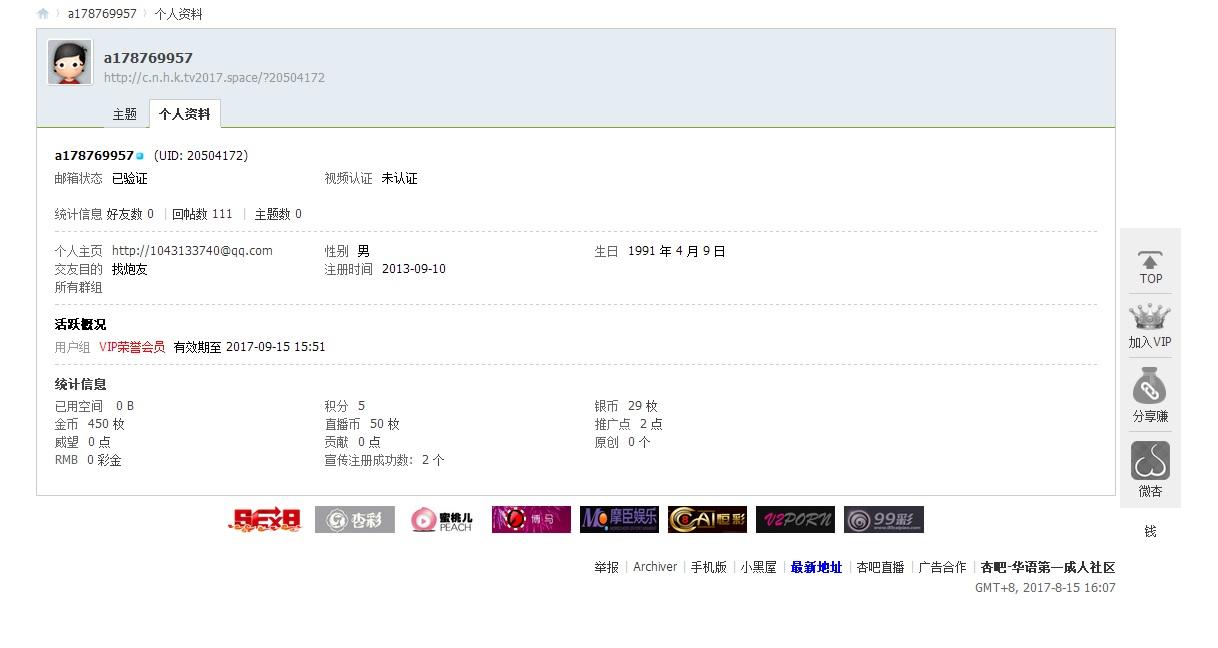Click the a178769957 header username

point(148,58)
